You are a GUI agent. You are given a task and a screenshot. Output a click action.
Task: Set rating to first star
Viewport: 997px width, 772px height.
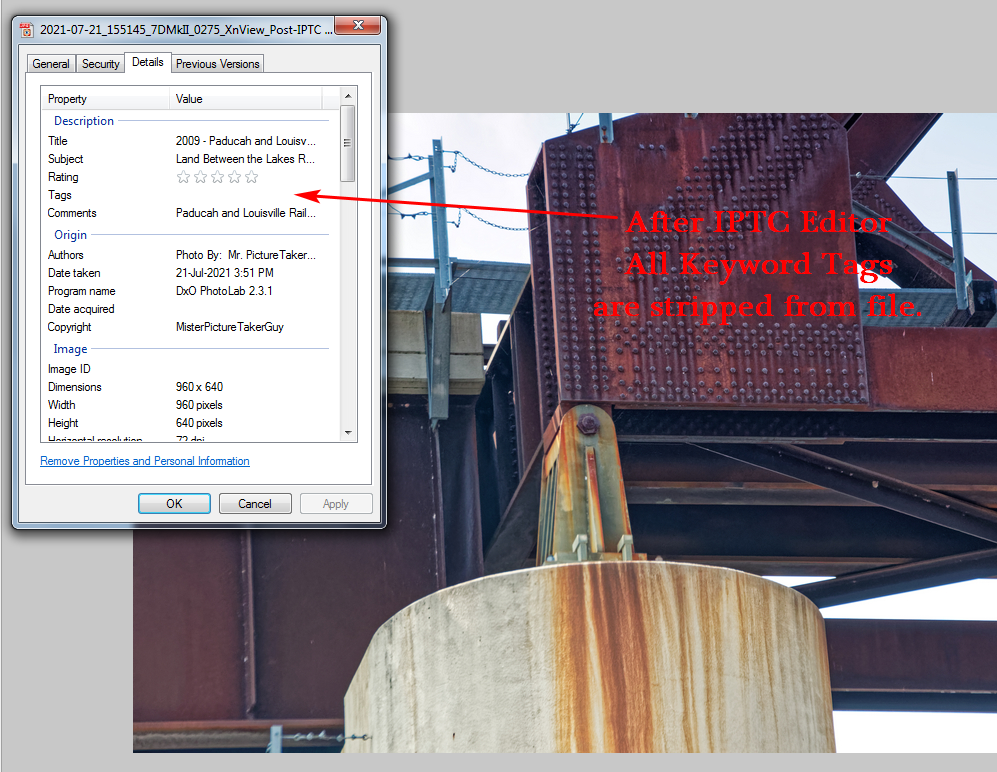[x=183, y=177]
